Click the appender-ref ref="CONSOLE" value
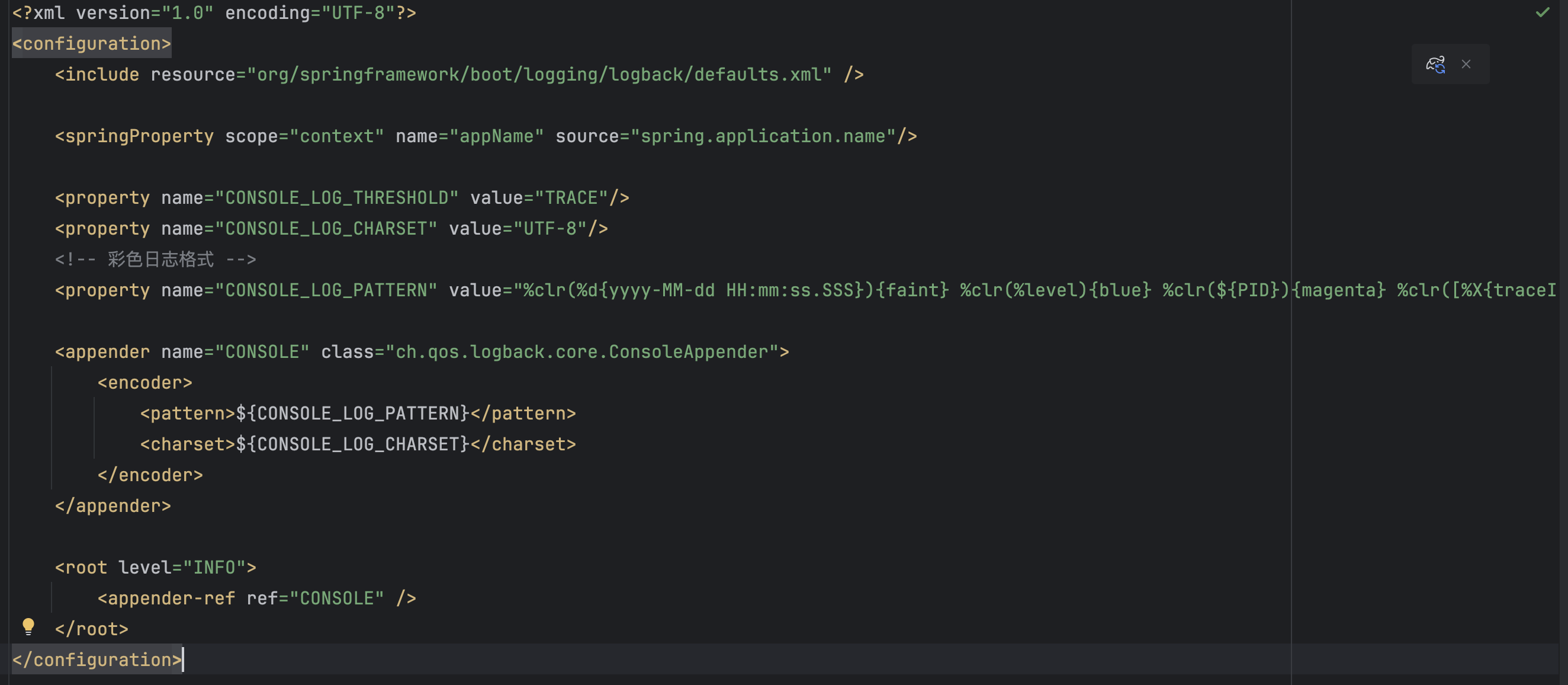 coord(336,598)
